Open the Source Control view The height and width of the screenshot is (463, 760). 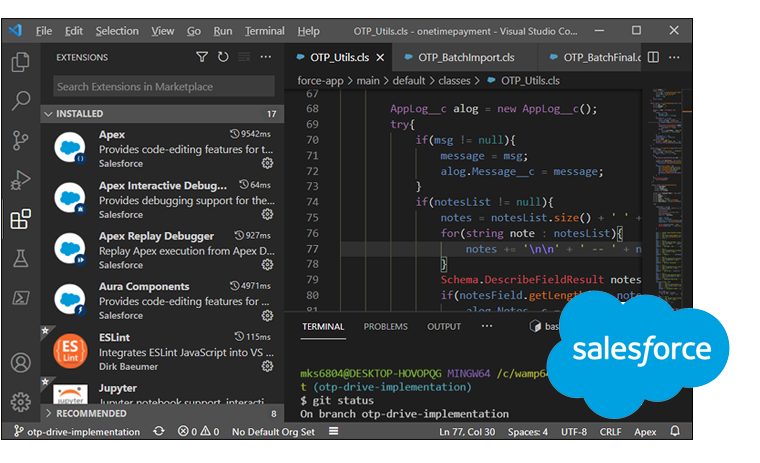click(x=20, y=141)
